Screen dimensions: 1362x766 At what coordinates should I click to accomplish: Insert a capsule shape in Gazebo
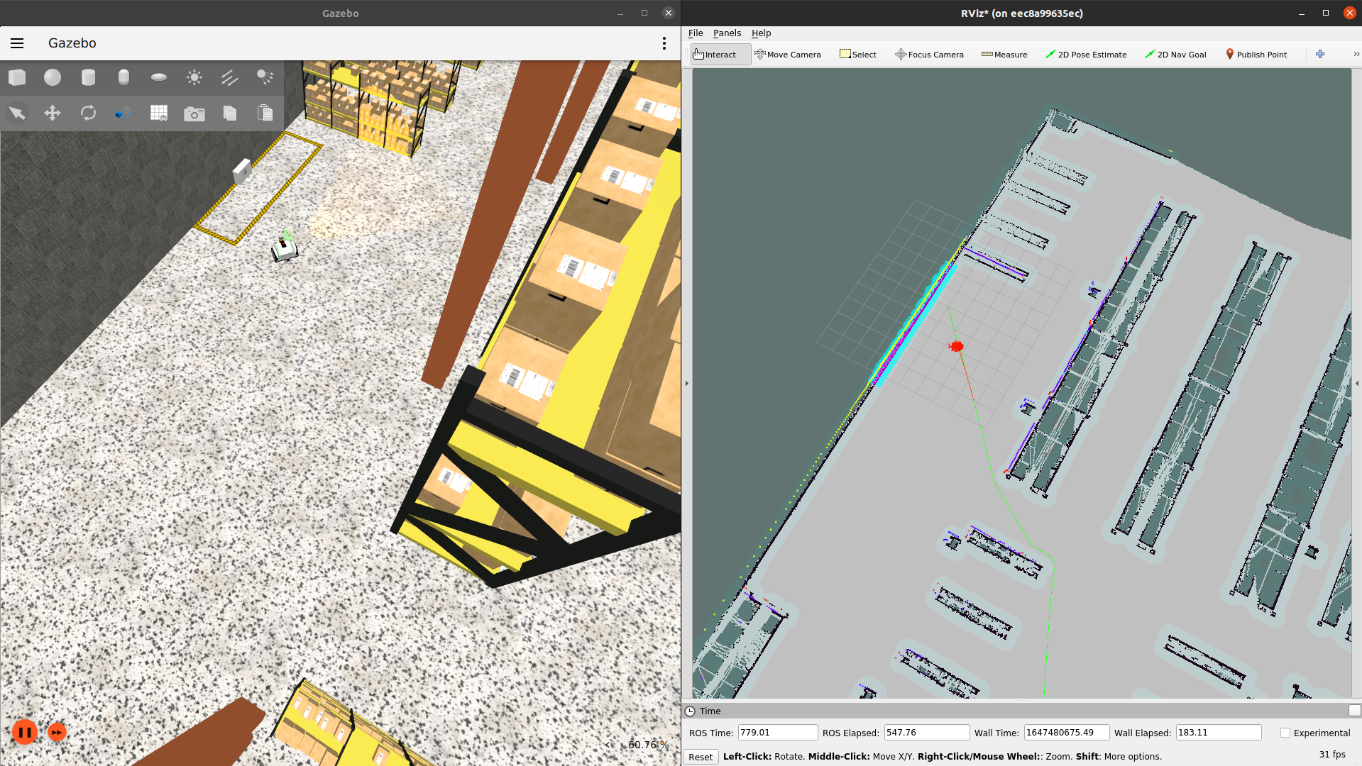click(123, 77)
